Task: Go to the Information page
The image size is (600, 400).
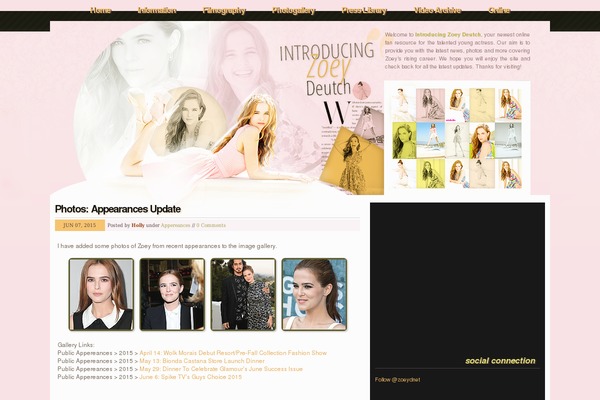Action: [157, 10]
